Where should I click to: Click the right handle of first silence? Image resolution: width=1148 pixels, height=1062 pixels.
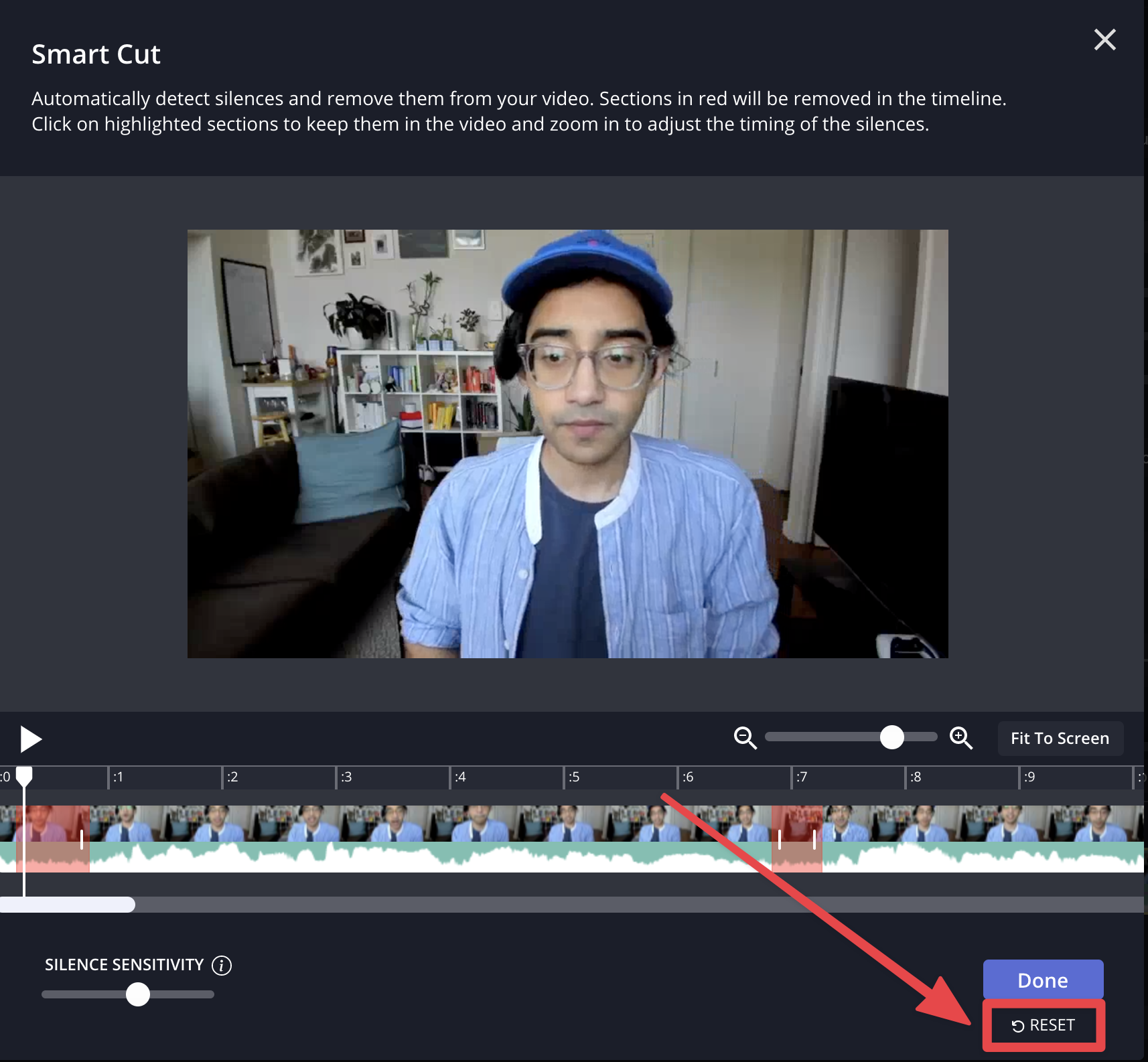(82, 839)
